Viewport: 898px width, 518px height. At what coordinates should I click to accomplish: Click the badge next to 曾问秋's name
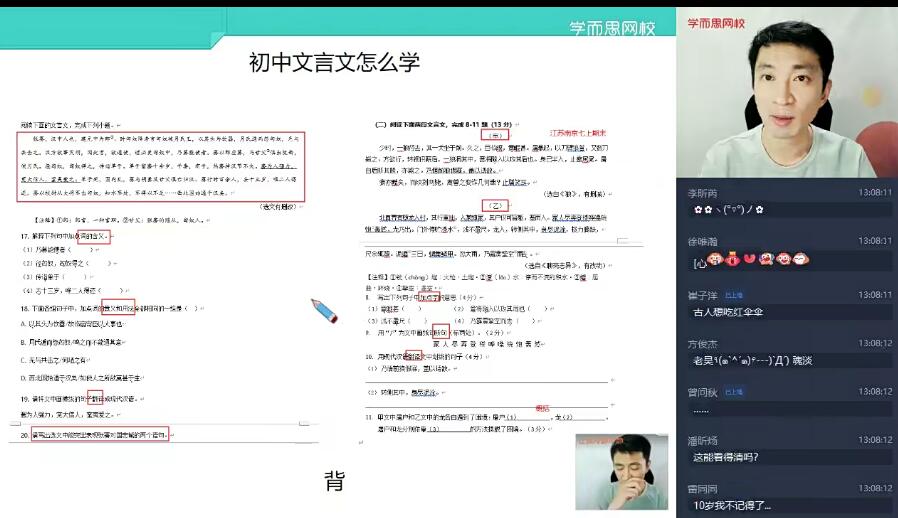(734, 392)
